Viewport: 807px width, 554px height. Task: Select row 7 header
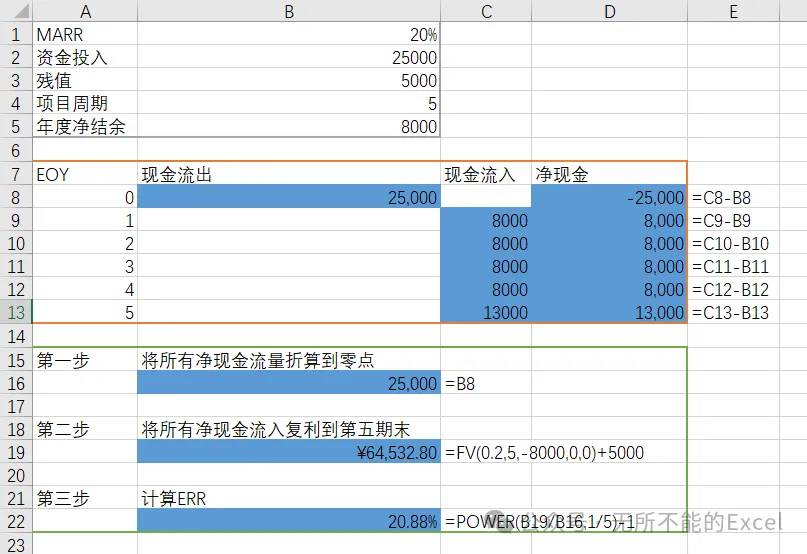[16, 174]
